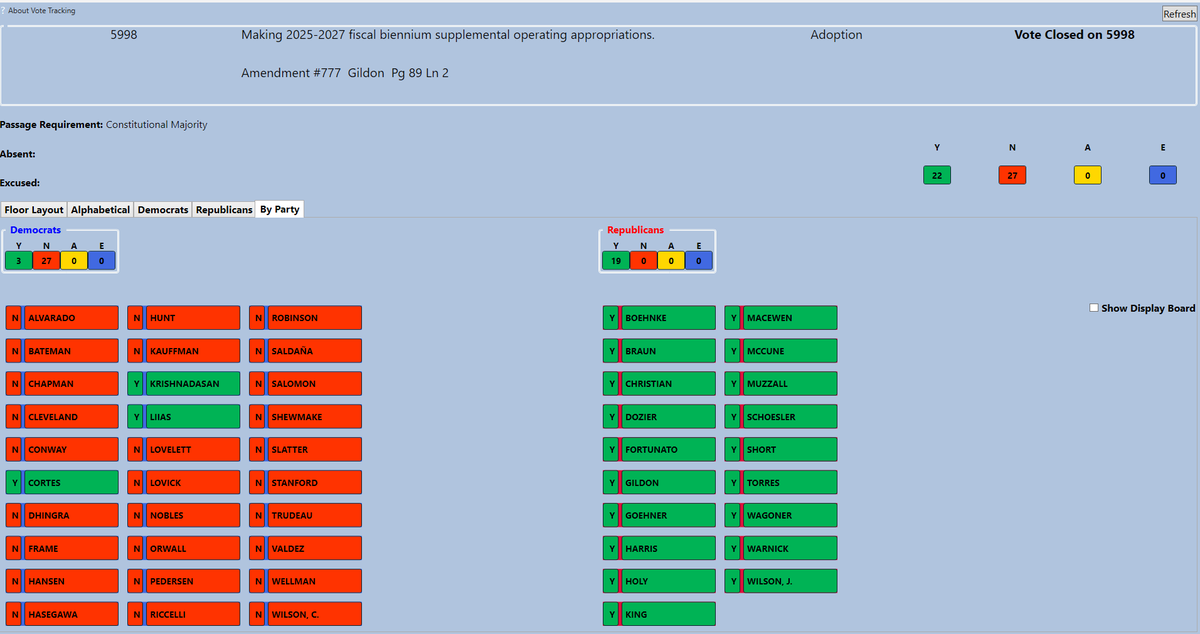The image size is (1200, 634).
Task: Select ORWALL's vote entry
Action: [184, 549]
